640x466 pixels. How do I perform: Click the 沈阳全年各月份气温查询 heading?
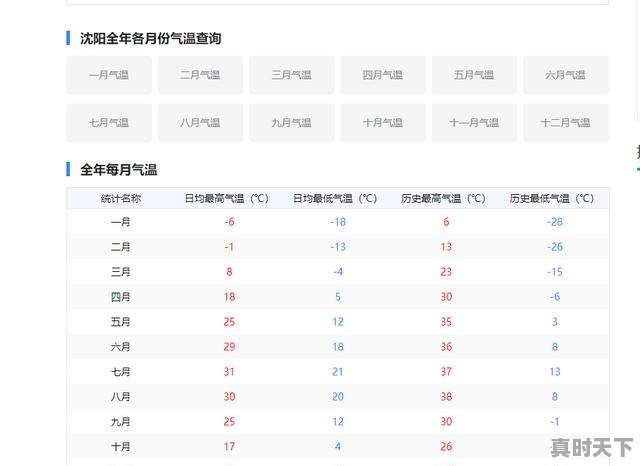coord(151,38)
